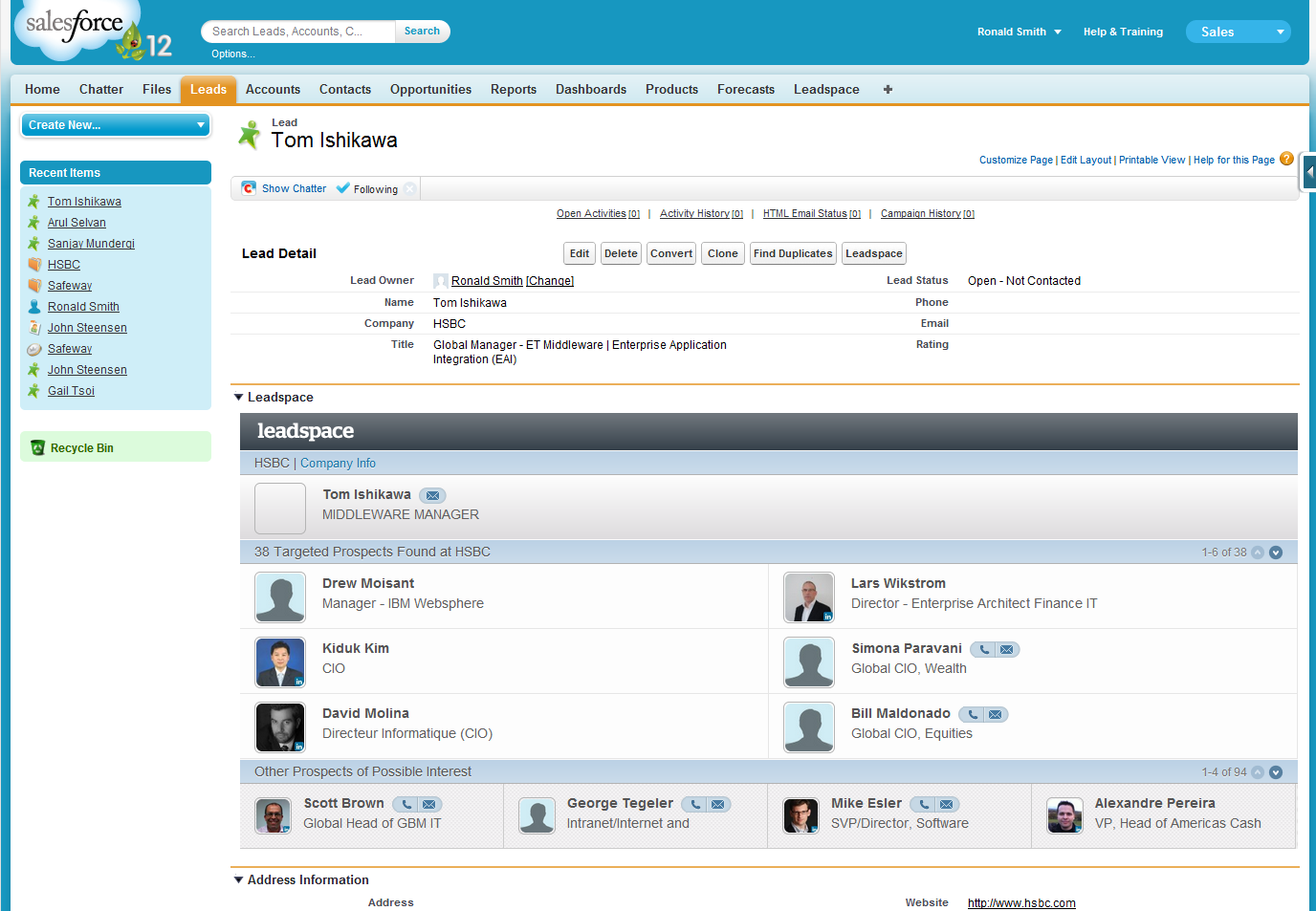Open the Home tab
Viewport: 1316px width, 911px height.
pyautogui.click(x=42, y=89)
